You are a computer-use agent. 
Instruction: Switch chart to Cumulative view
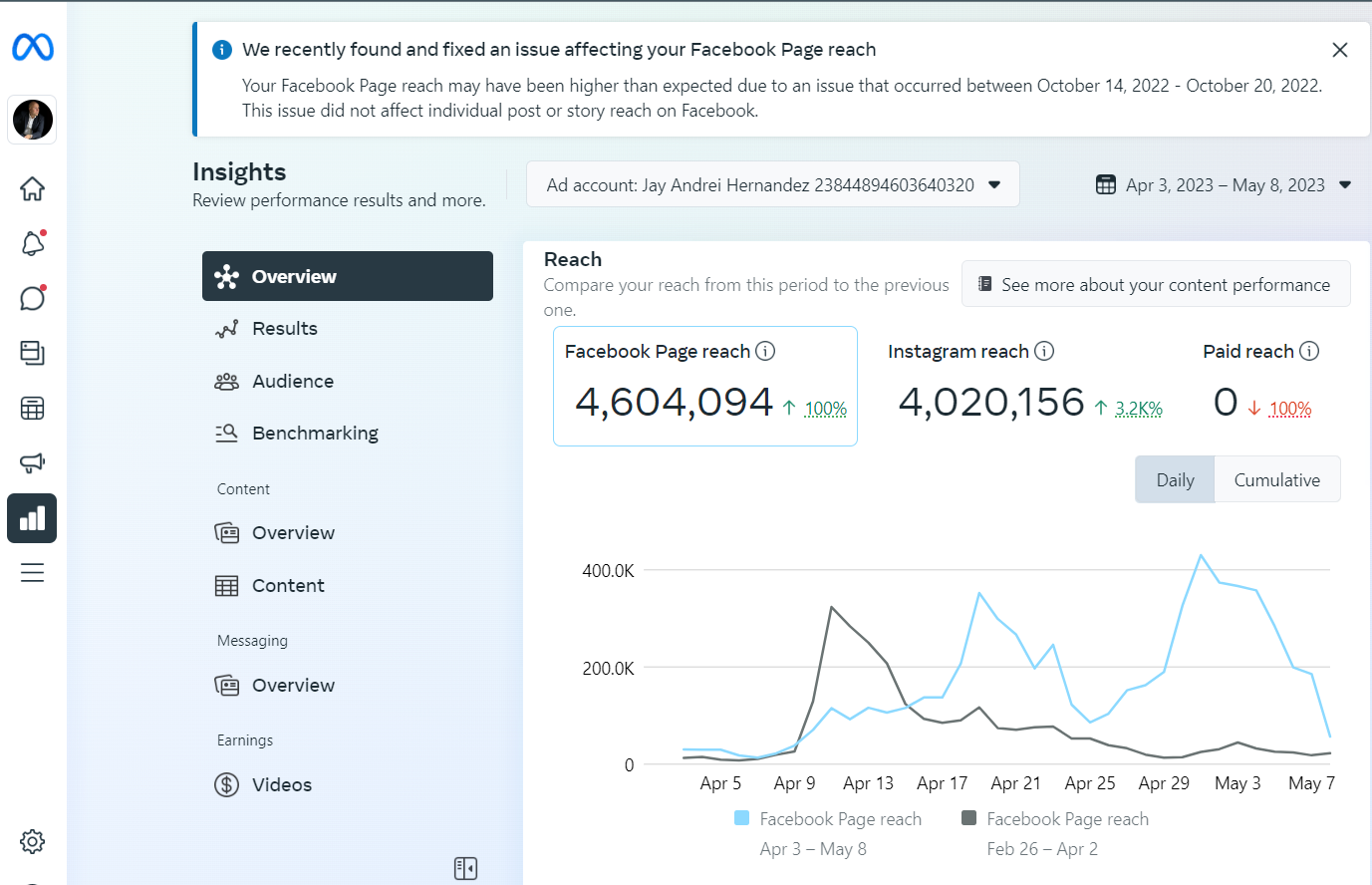coord(1276,480)
